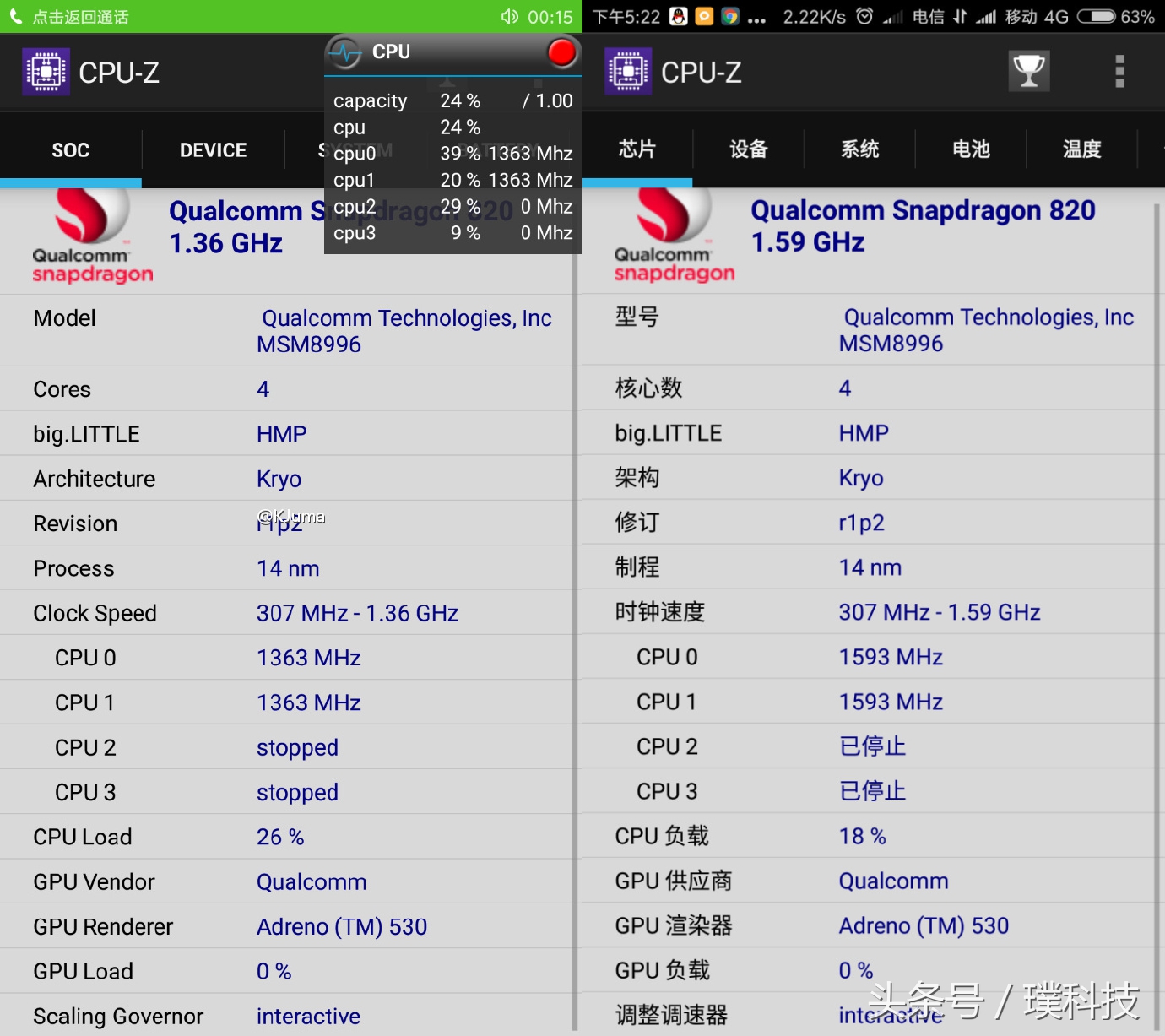Click the GPU Vendor row label
The image size is (1165, 1036).
(95, 882)
